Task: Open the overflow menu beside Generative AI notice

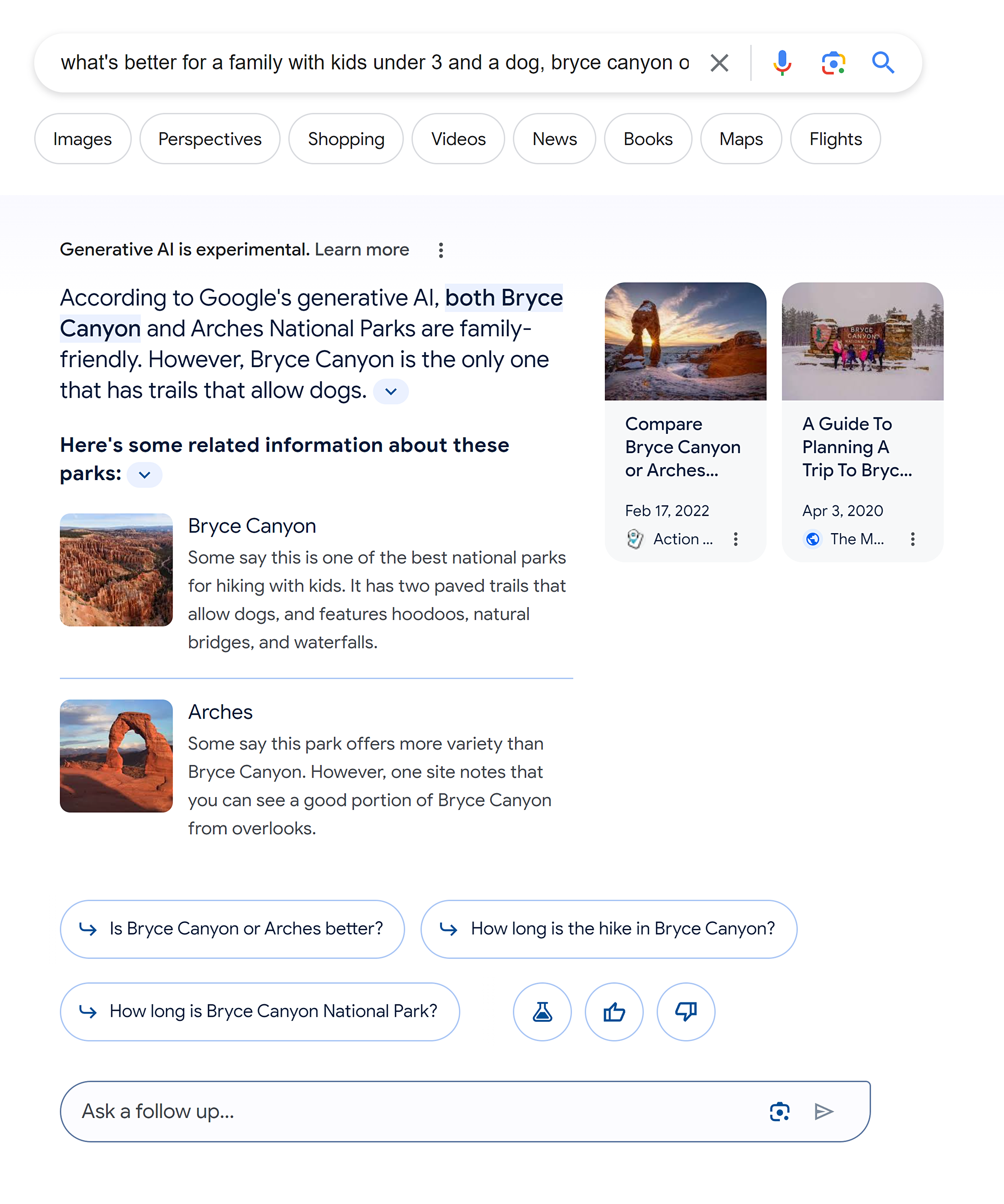Action: click(441, 250)
